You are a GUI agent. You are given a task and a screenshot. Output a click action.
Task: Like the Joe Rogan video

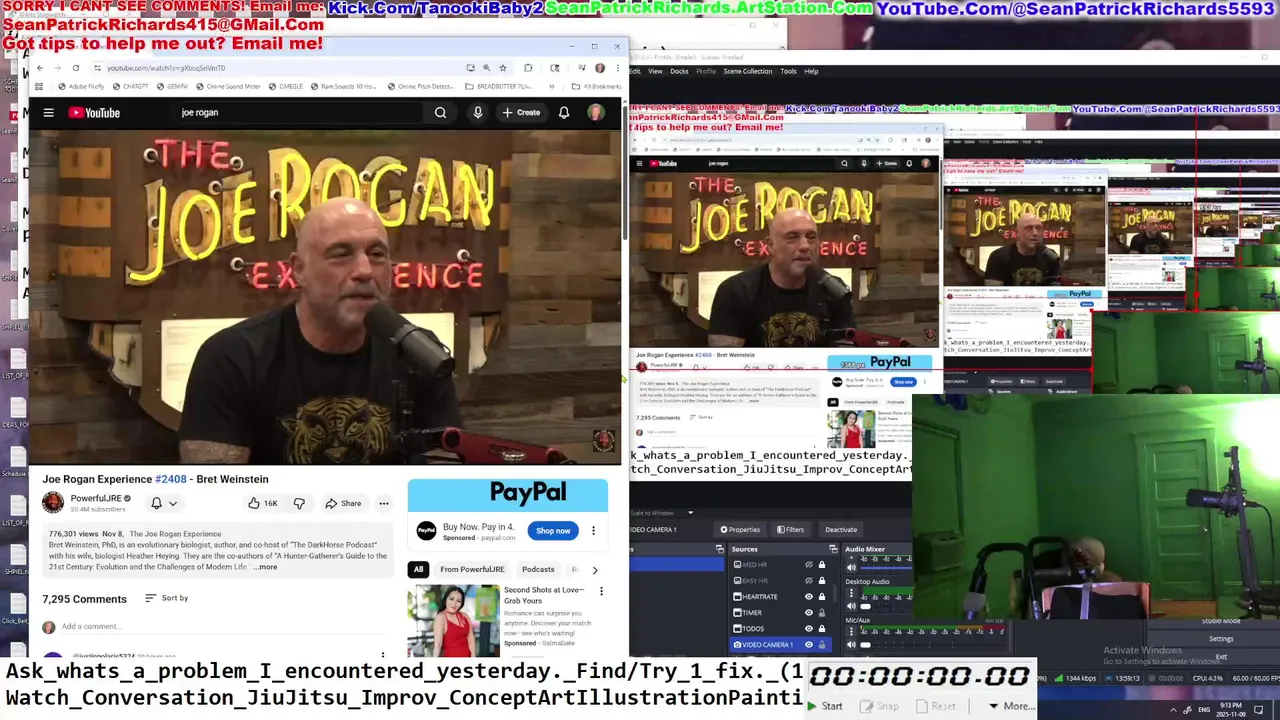coord(263,503)
